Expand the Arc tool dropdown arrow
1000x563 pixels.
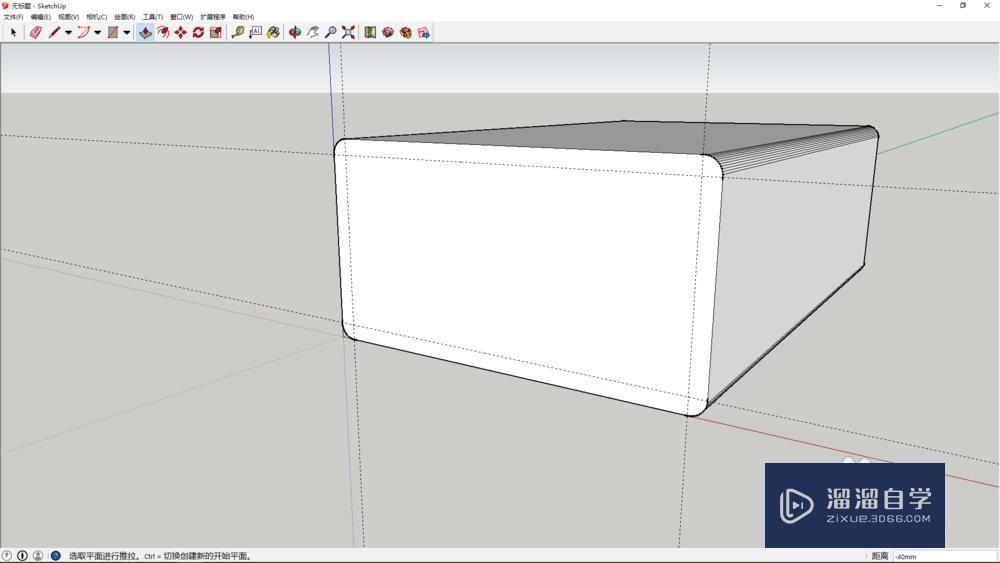(98, 33)
